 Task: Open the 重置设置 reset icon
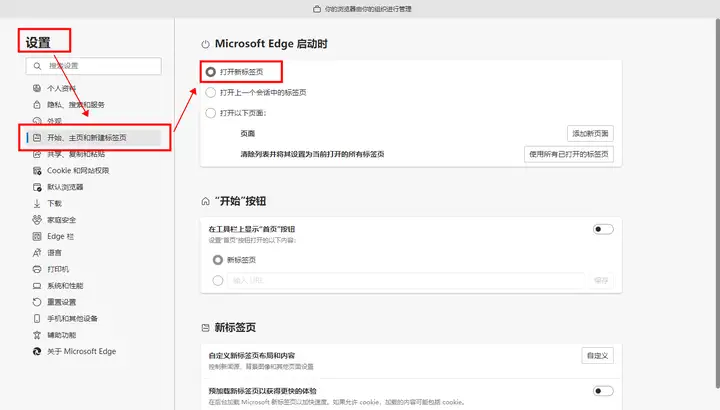click(x=37, y=302)
